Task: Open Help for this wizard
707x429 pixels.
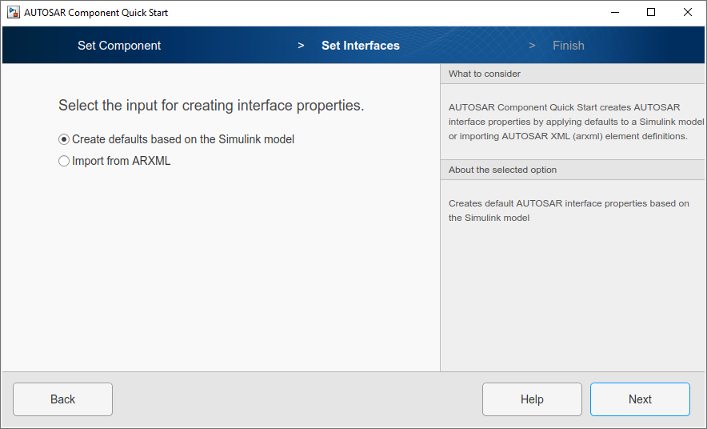Action: (x=532, y=399)
